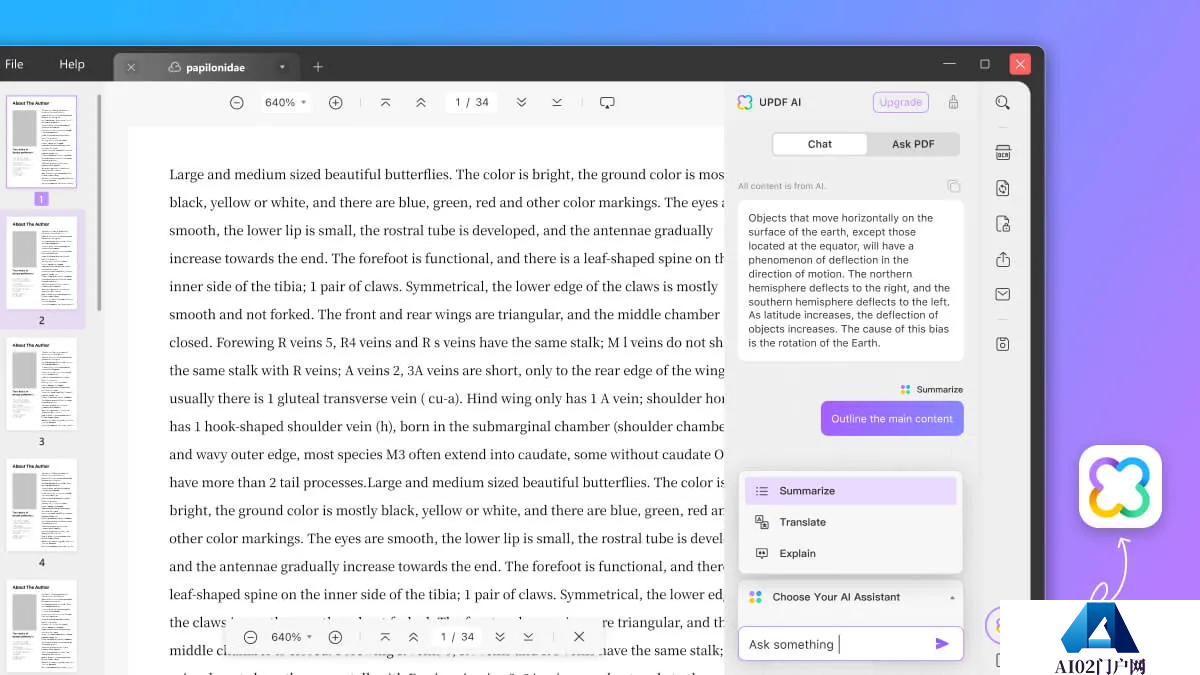This screenshot has width=1200, height=675.
Task: Send the message with the arrow icon
Action: (942, 643)
